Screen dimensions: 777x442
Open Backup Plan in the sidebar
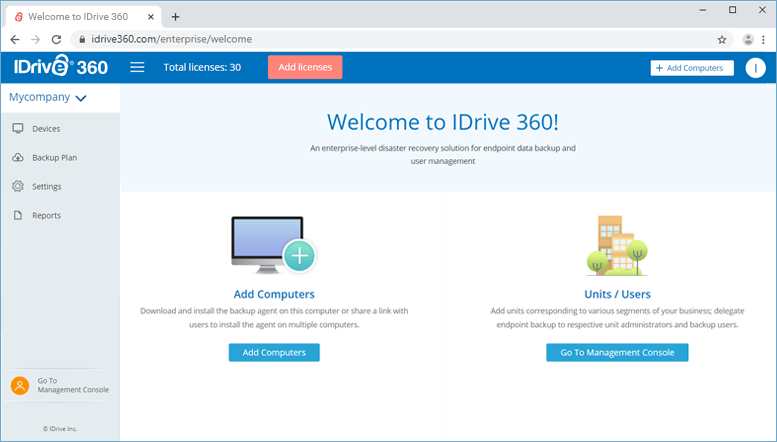point(55,158)
